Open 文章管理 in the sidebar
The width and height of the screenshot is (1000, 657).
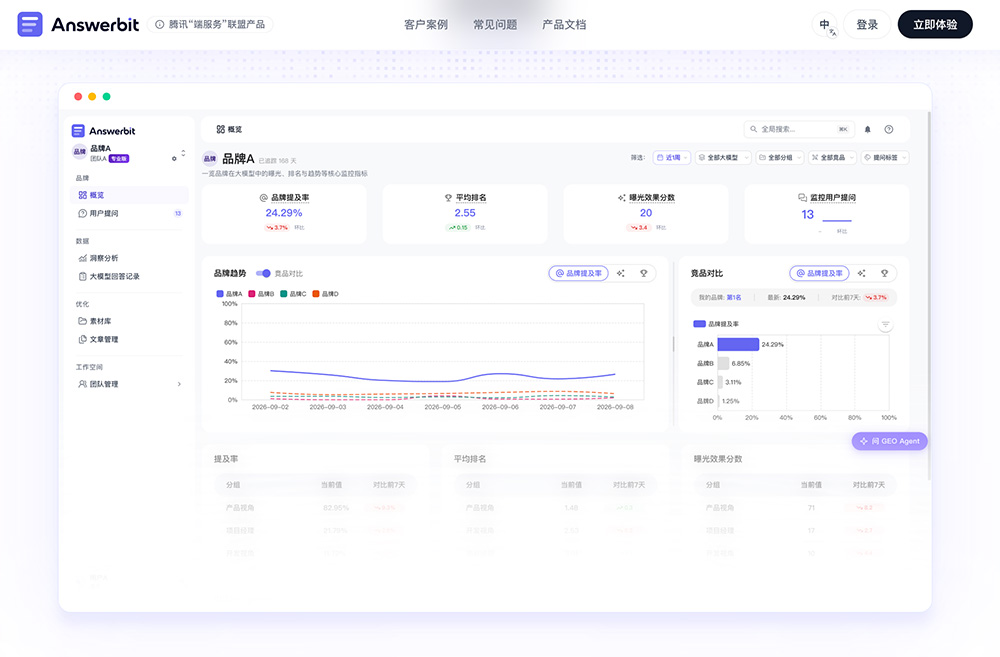[130, 339]
